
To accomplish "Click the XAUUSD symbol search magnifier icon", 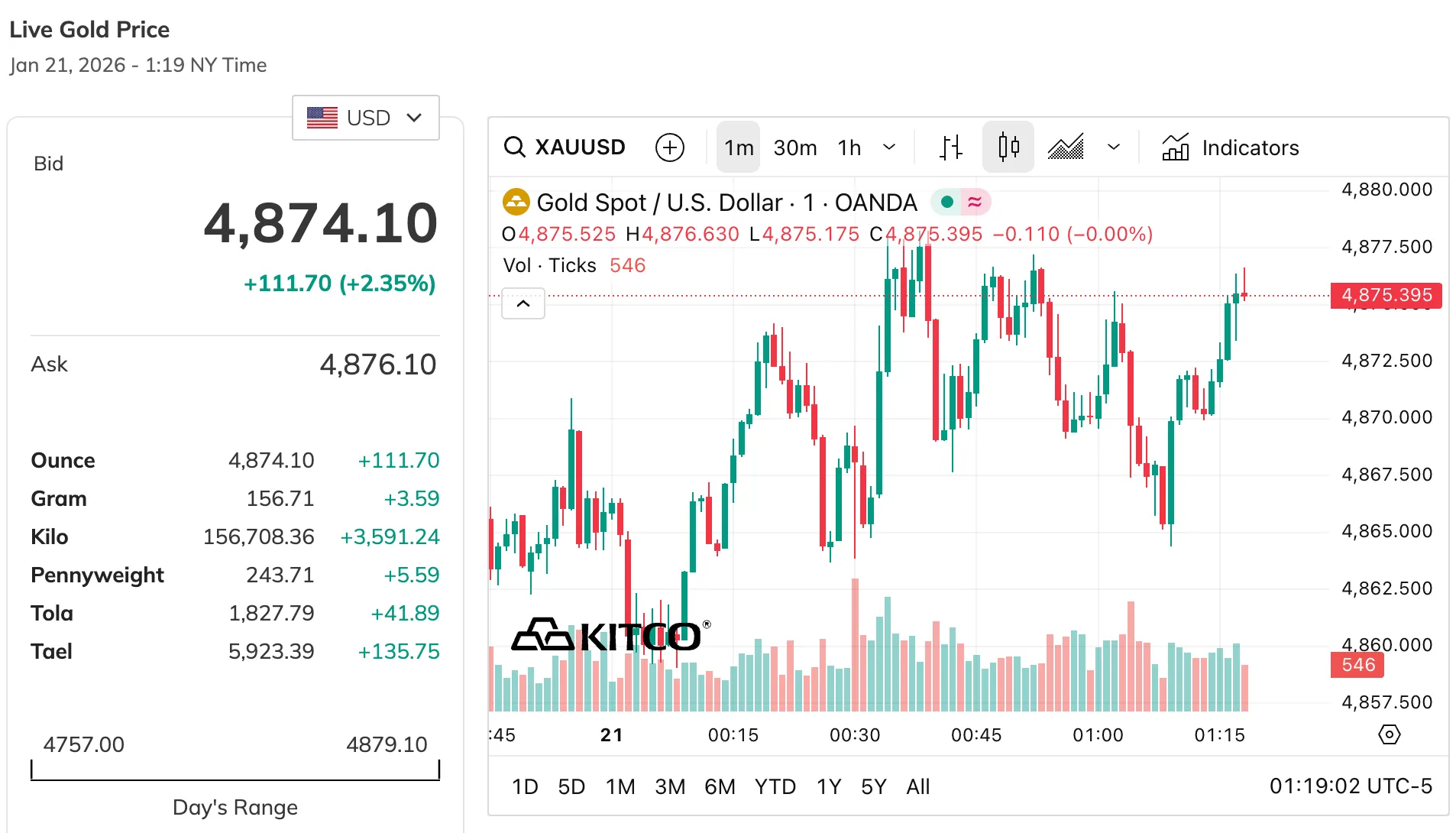I will click(x=515, y=147).
